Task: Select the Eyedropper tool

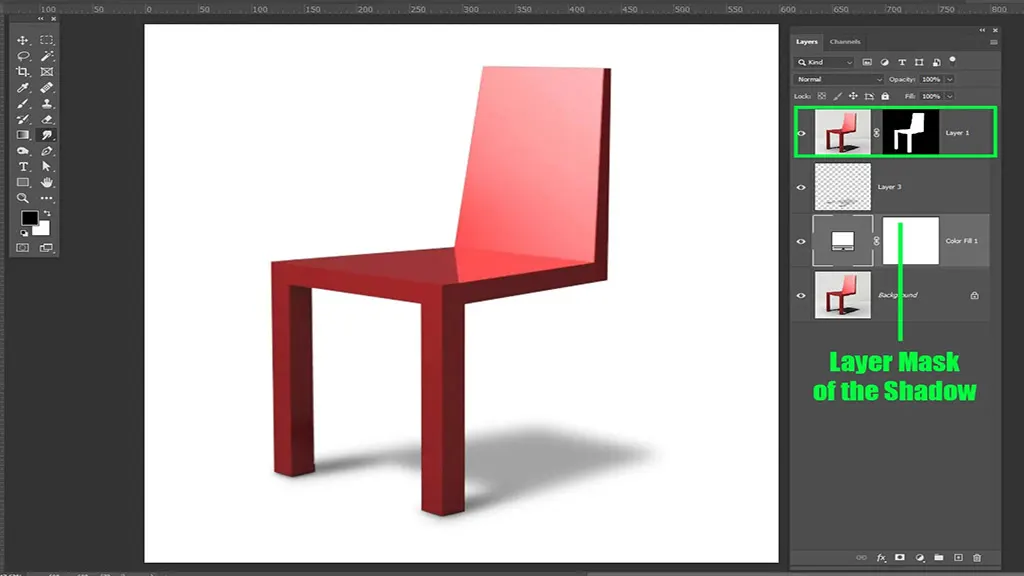Action: click(23, 88)
